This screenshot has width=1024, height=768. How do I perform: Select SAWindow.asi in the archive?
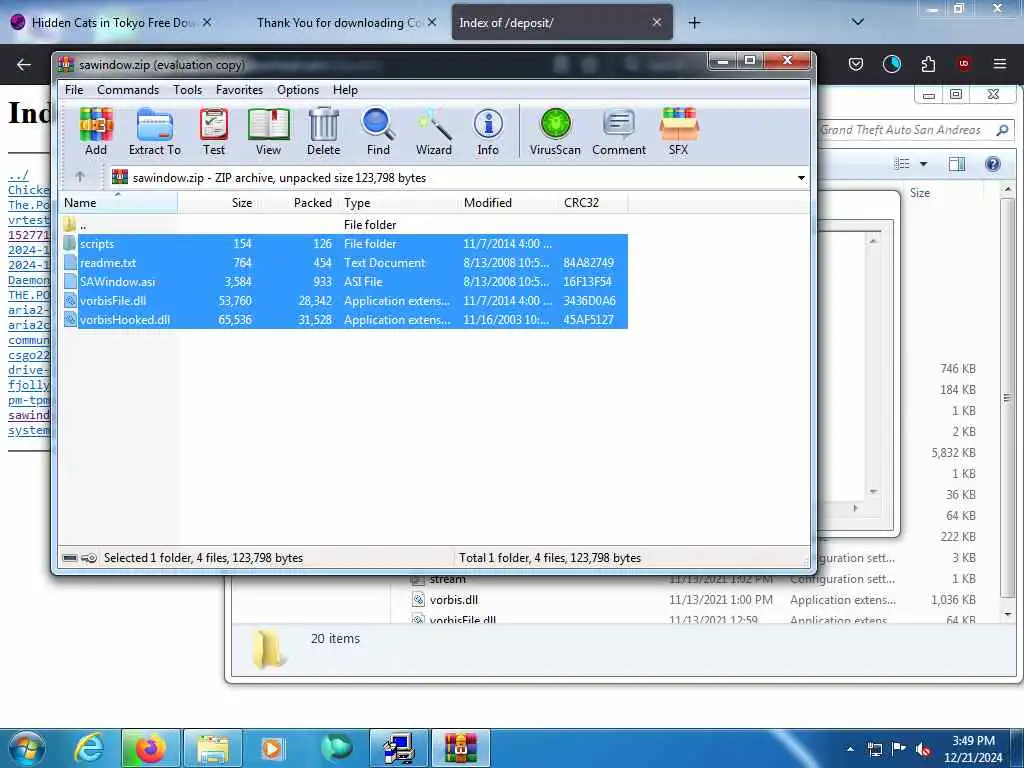[344, 281]
